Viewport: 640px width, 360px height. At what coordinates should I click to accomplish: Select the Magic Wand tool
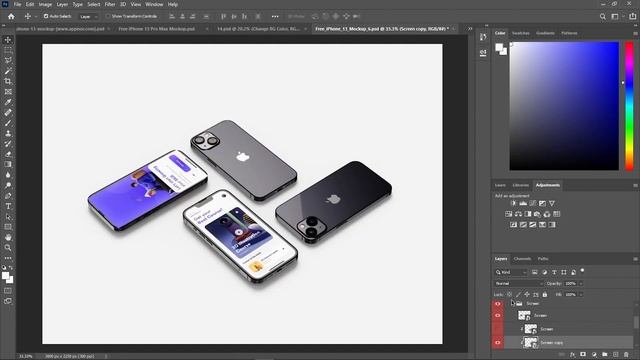8,71
